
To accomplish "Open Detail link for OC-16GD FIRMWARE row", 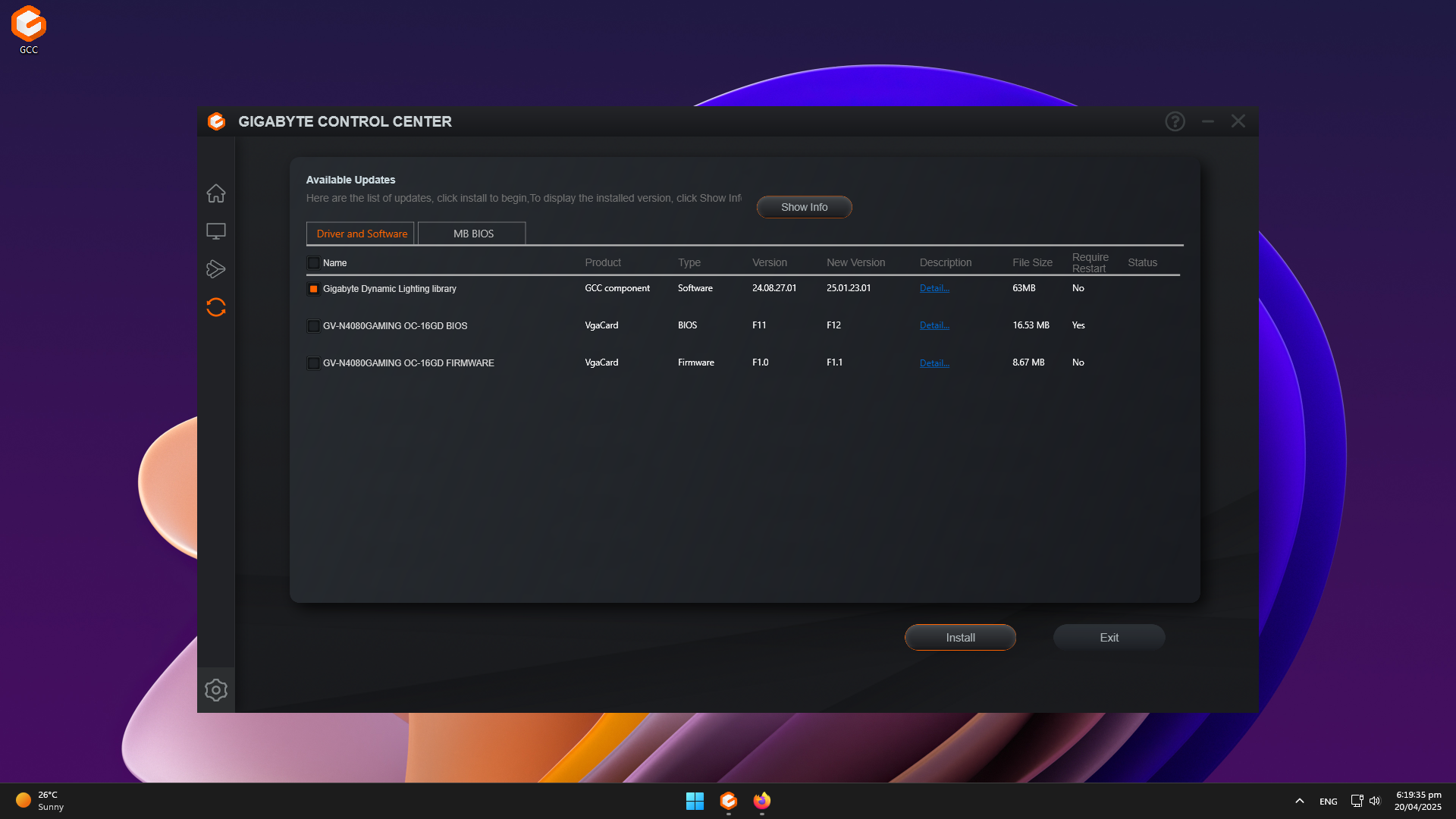I will pos(934,363).
